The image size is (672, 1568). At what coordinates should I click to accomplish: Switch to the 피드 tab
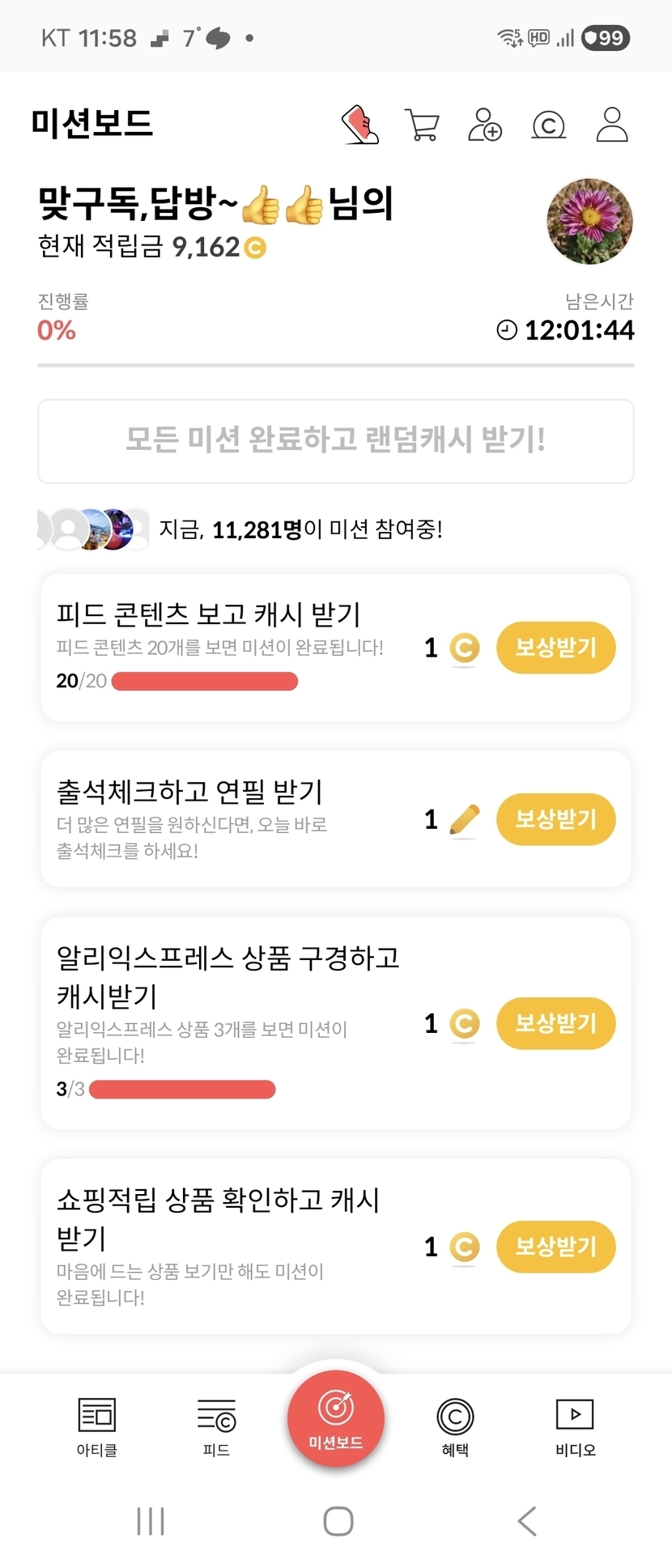(x=216, y=1426)
